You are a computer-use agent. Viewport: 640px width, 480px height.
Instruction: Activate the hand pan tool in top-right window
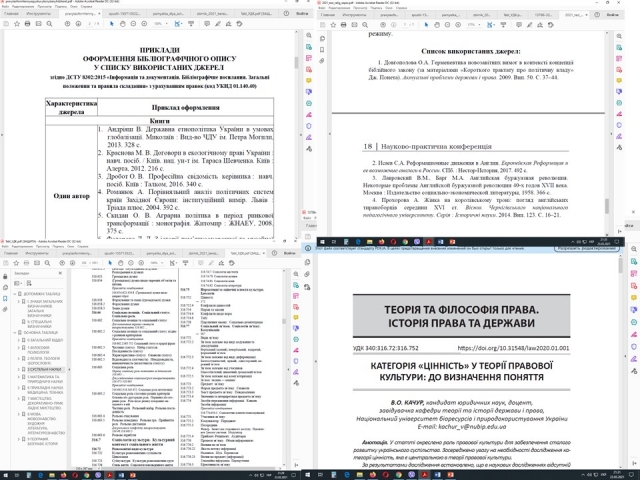pyautogui.click(x=437, y=25)
